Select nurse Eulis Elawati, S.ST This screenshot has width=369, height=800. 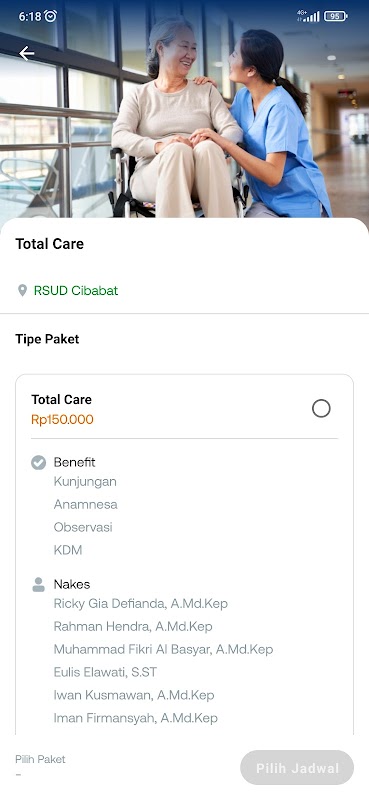(105, 672)
